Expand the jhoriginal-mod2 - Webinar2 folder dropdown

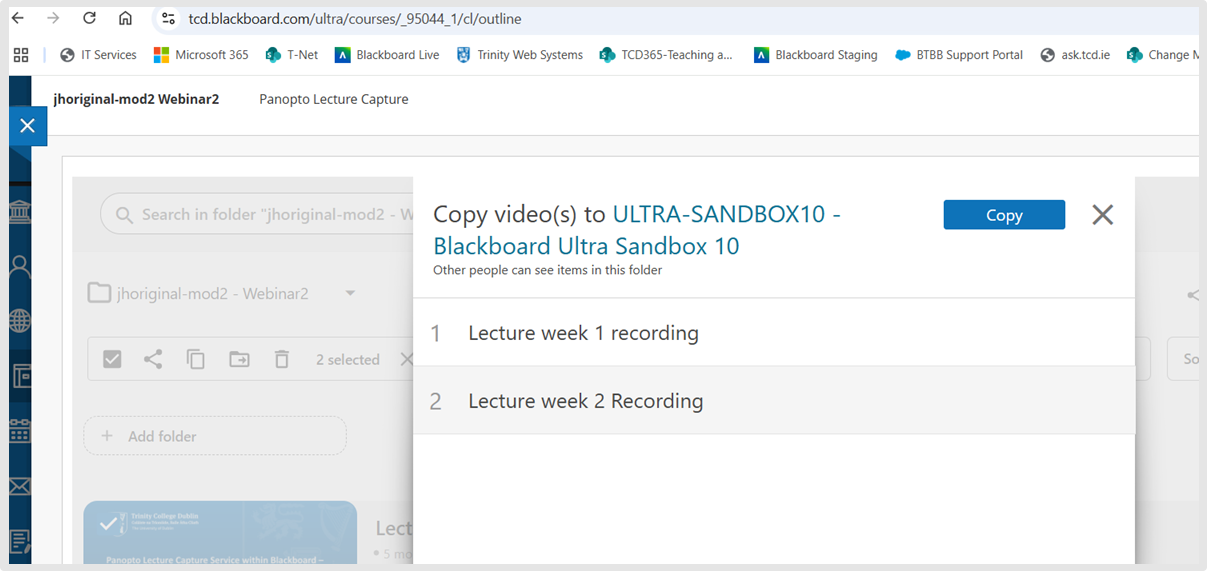coord(350,294)
